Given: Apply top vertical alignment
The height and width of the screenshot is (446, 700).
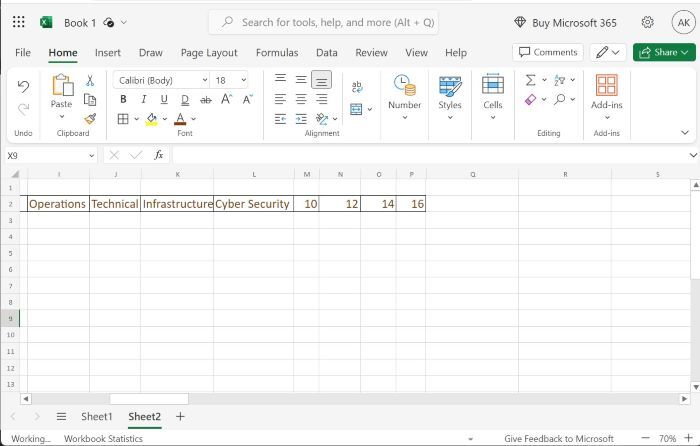Looking at the screenshot, I should (280, 79).
